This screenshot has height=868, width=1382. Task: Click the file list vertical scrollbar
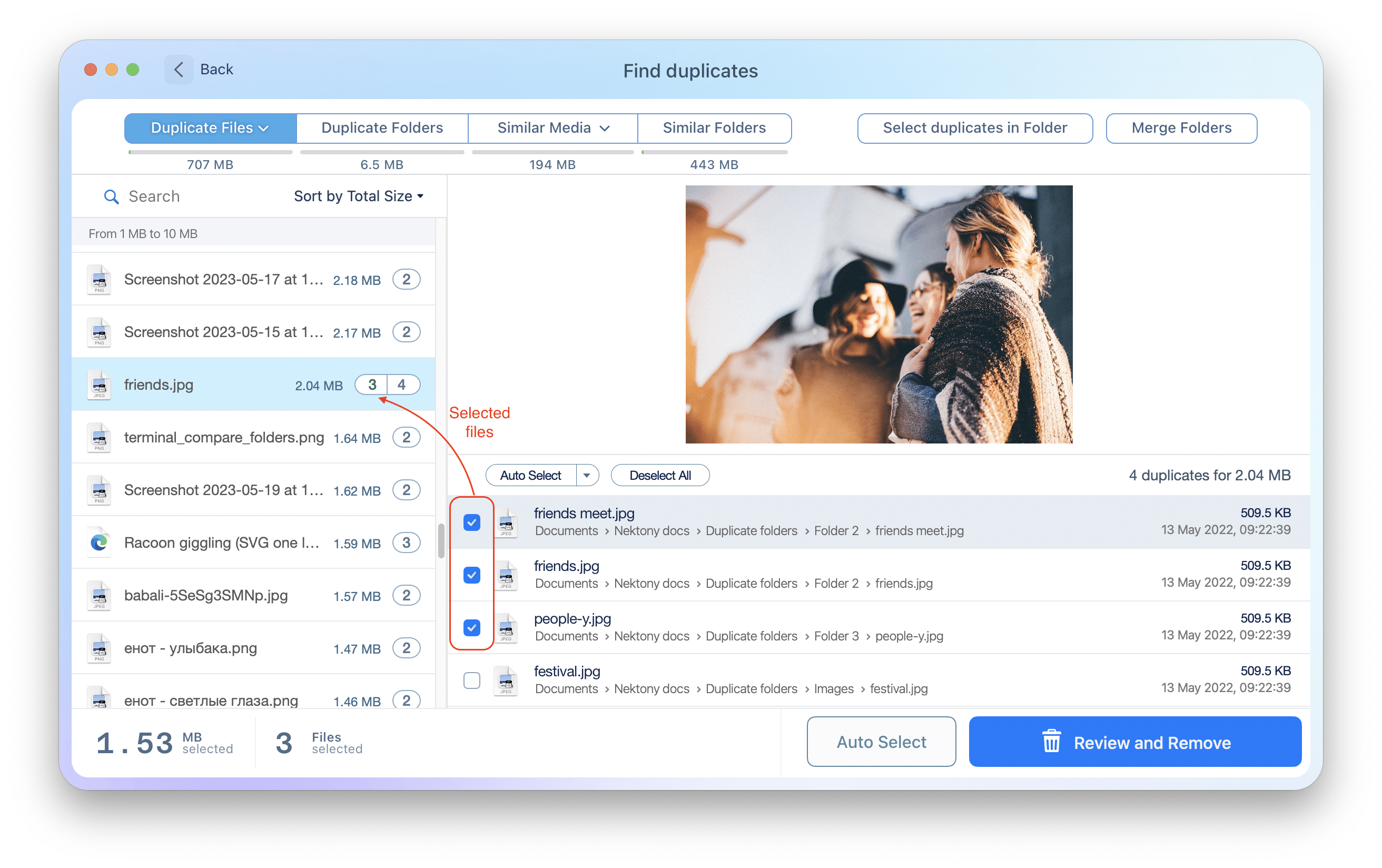[x=441, y=541]
